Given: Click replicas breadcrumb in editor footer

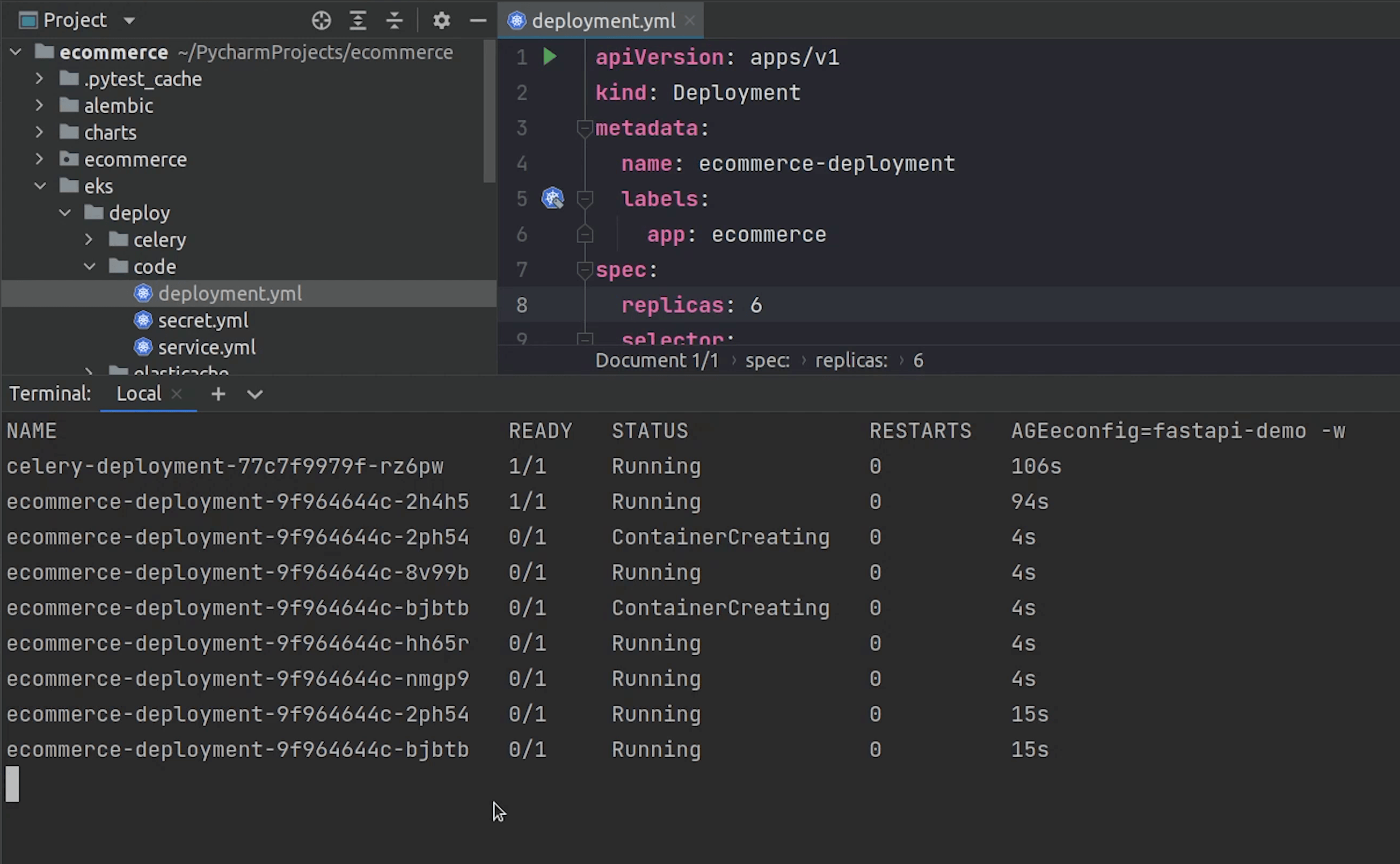Looking at the screenshot, I should [x=851, y=361].
